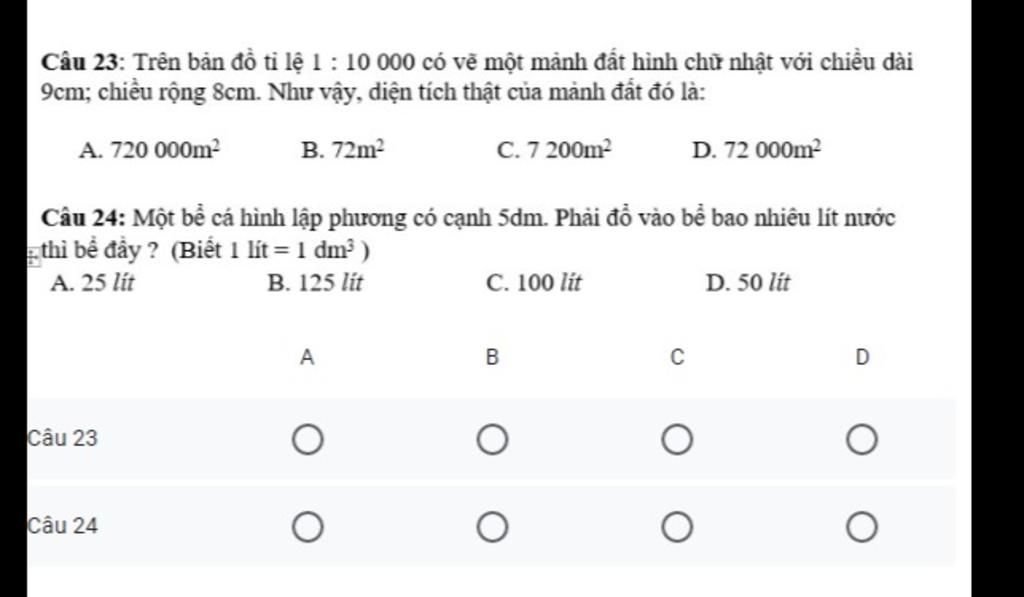Choose option C in the Câu 23 row
The width and height of the screenshot is (1024, 597).
677,439
